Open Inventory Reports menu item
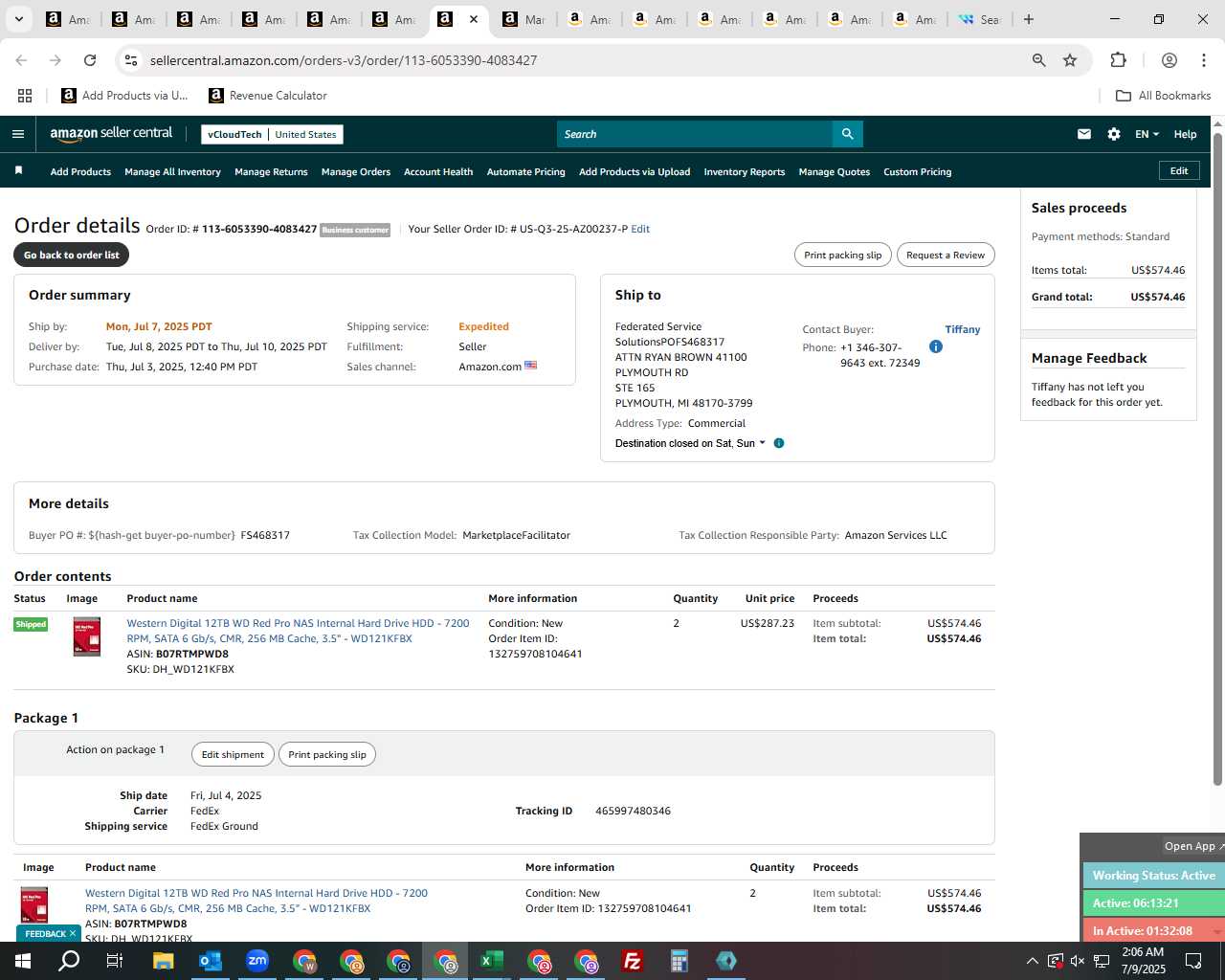Screen dimensions: 1225x980 [745, 172]
